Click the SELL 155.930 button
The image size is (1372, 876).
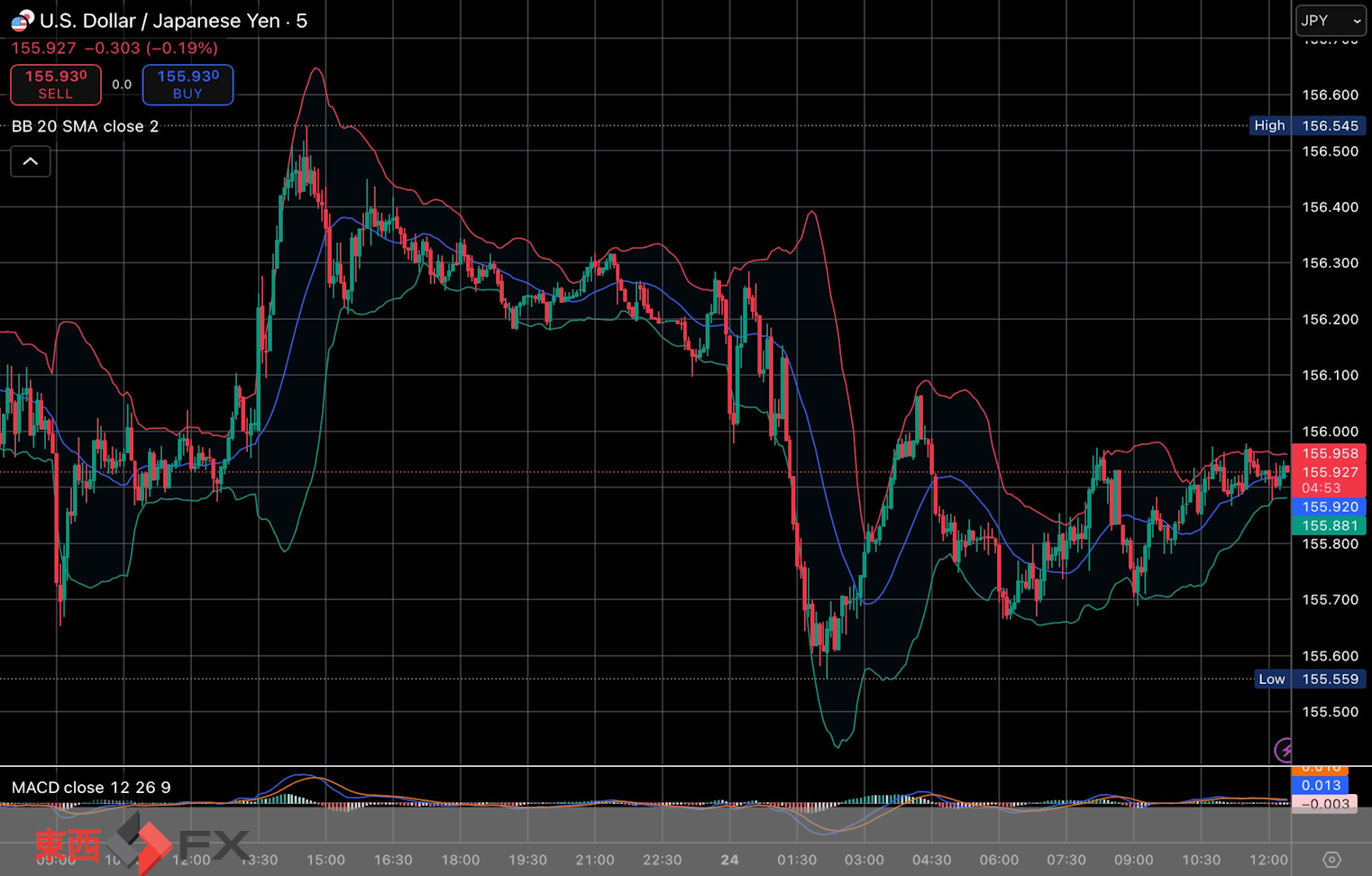pos(56,85)
